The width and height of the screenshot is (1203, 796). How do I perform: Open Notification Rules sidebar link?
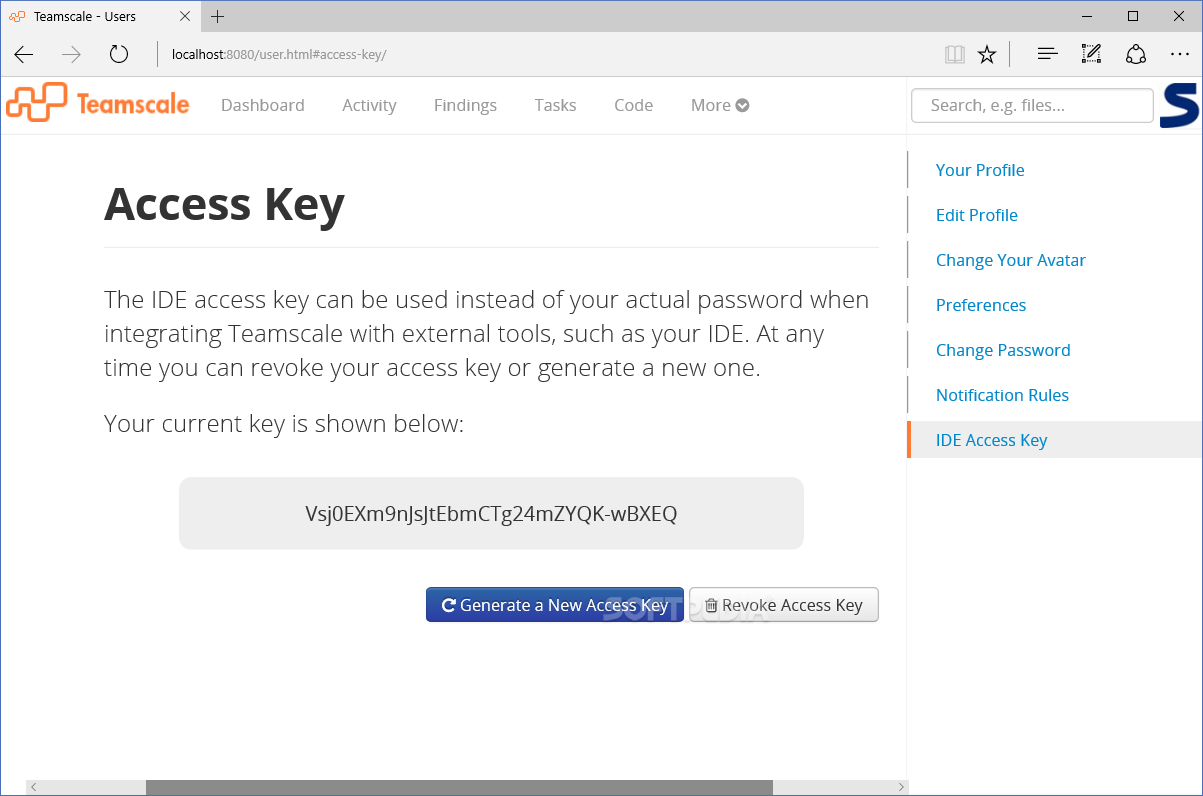click(x=1002, y=395)
